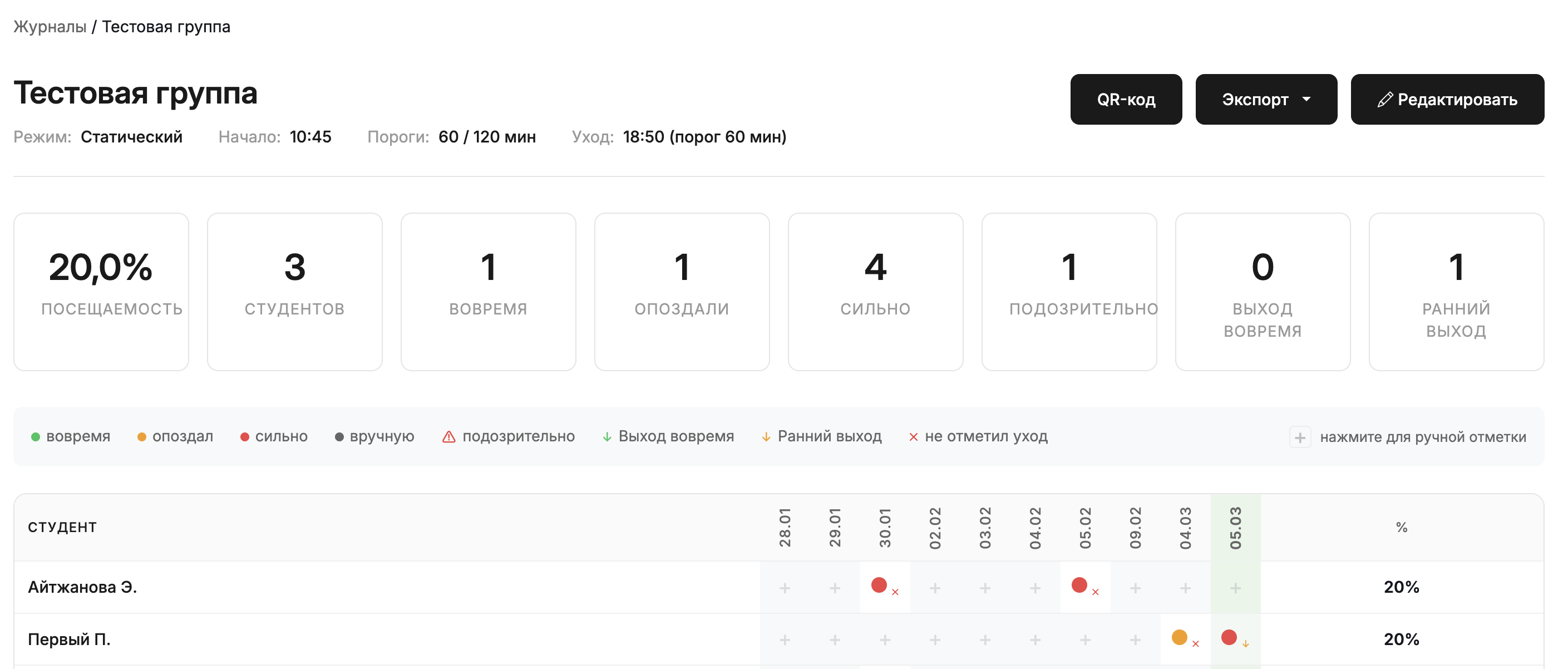Click the 28.01 date column header

pyautogui.click(x=785, y=528)
